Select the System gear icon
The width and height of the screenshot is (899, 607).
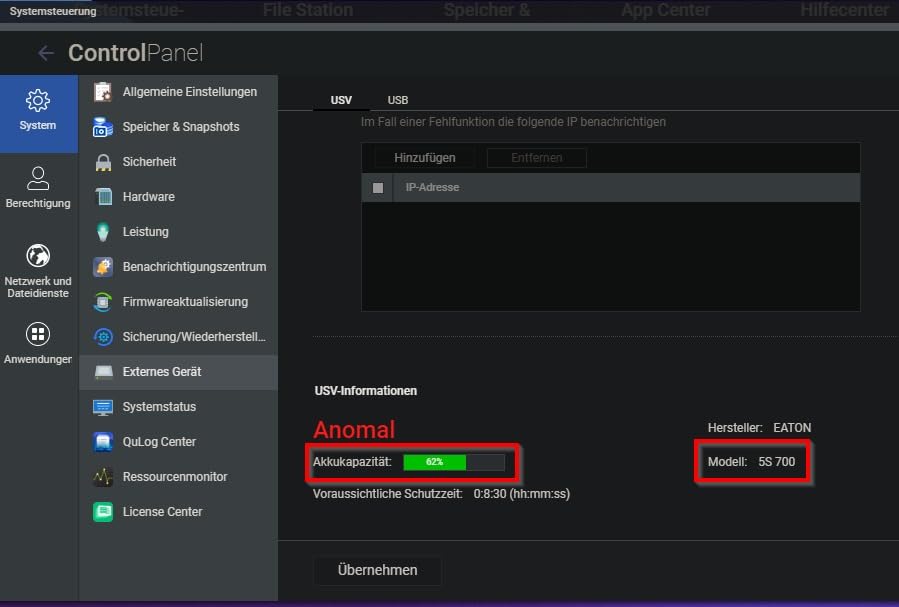pos(38,101)
